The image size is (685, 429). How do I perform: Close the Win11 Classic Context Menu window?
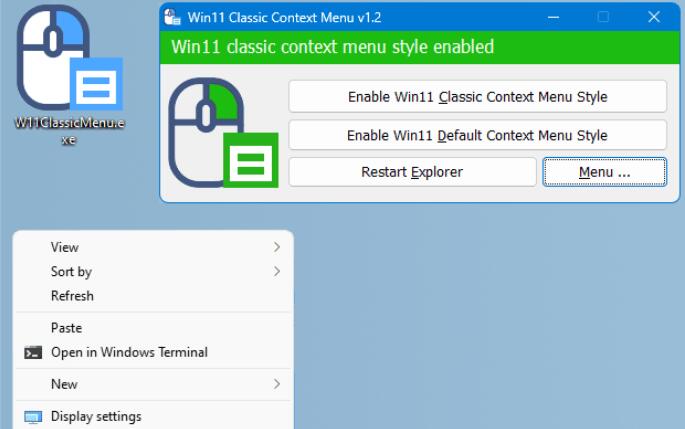point(654,17)
